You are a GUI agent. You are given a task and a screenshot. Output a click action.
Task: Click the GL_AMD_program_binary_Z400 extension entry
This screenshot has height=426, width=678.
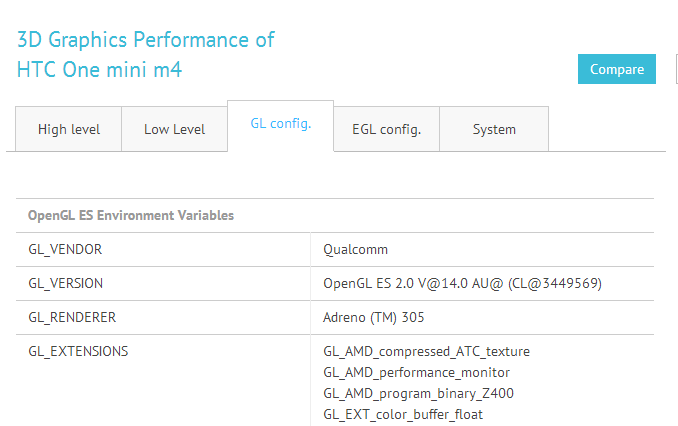coord(418,393)
